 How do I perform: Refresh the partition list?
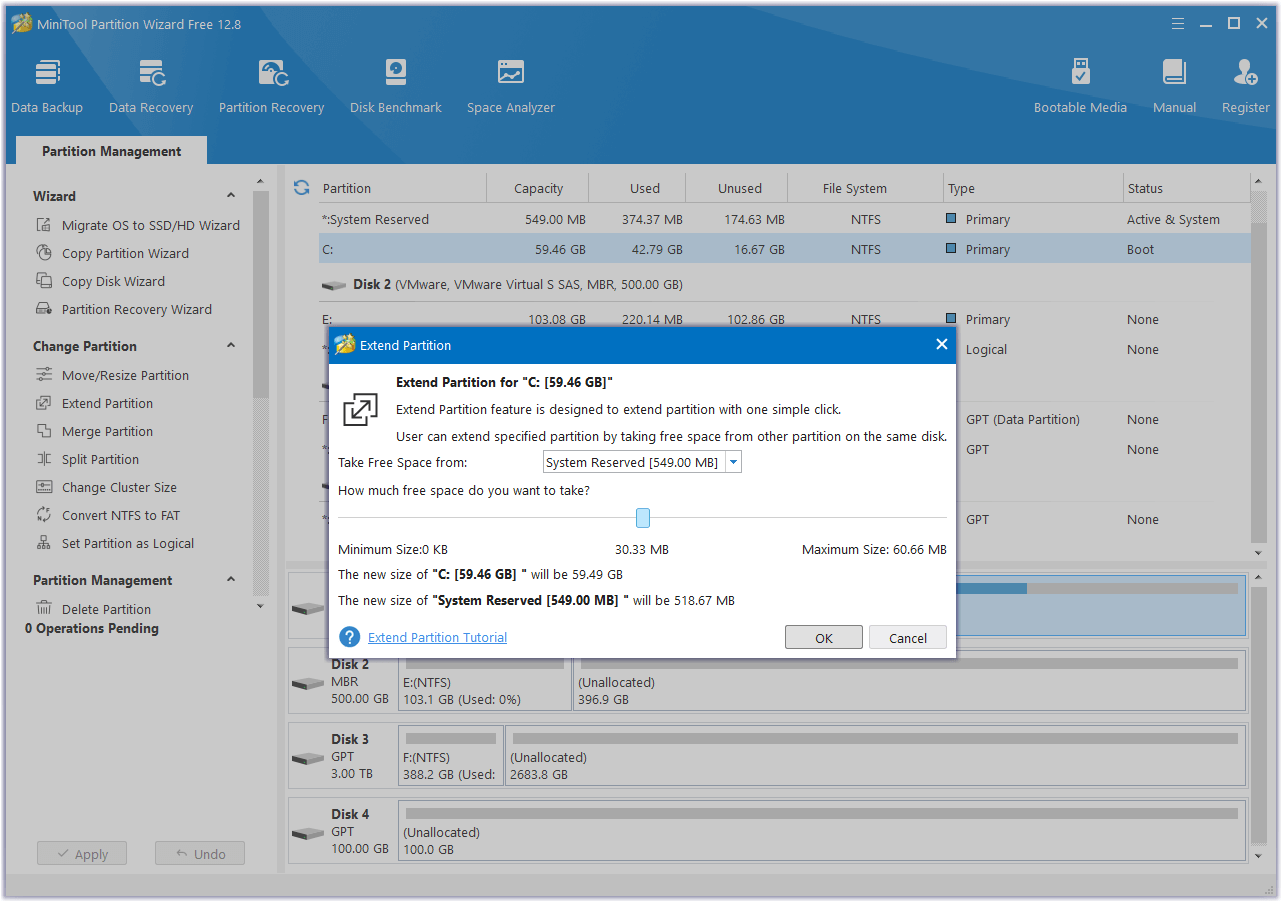(x=301, y=187)
